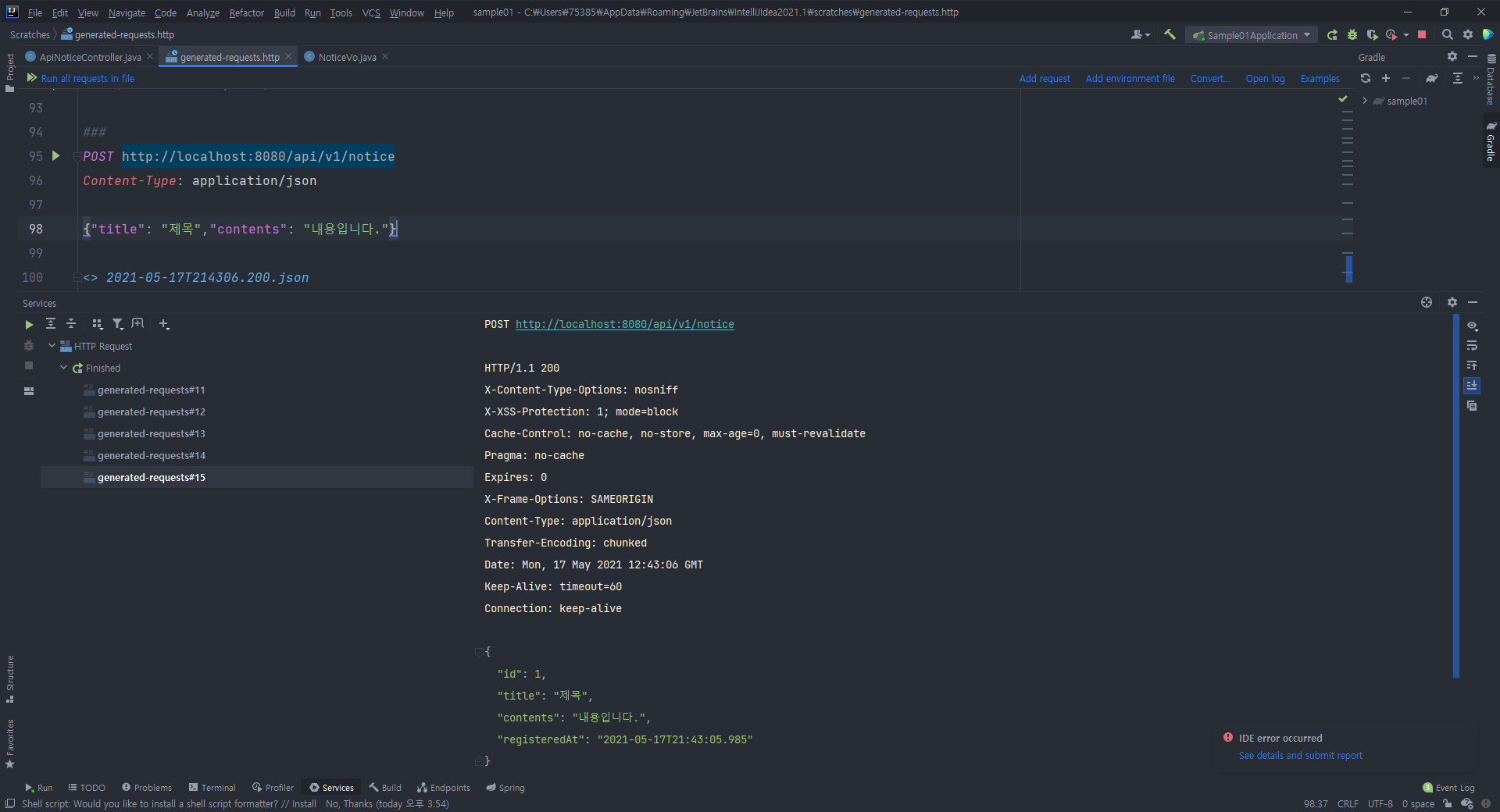The image size is (1500, 812).
Task: Click See details and submit report
Action: [x=1300, y=756]
